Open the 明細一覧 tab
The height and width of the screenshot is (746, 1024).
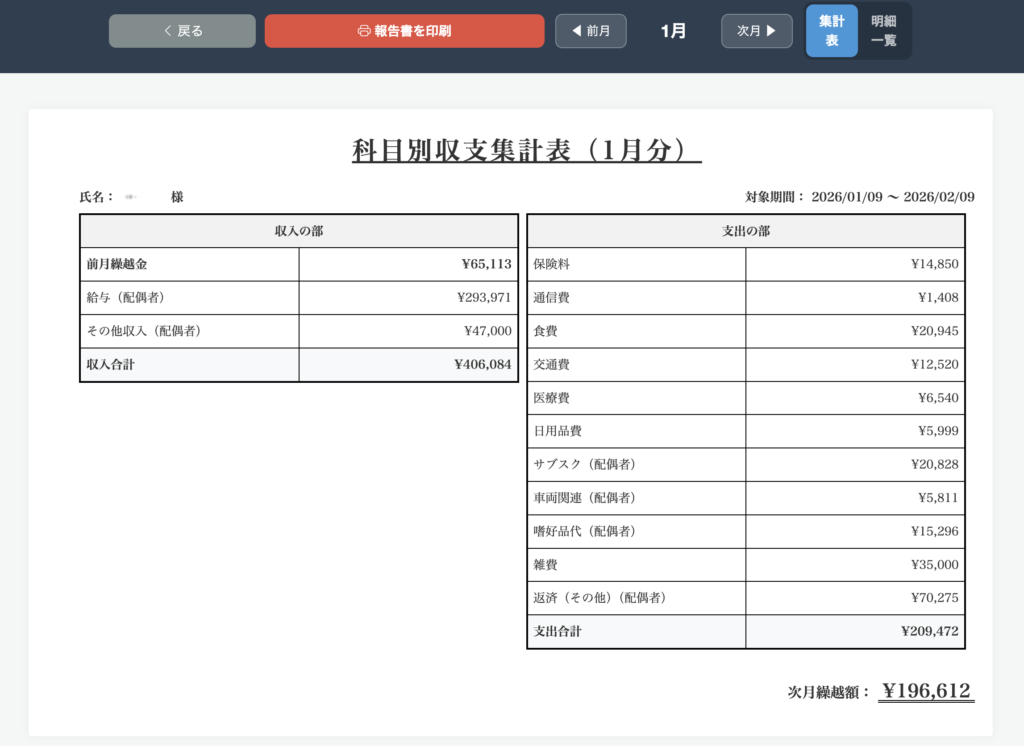[x=883, y=31]
